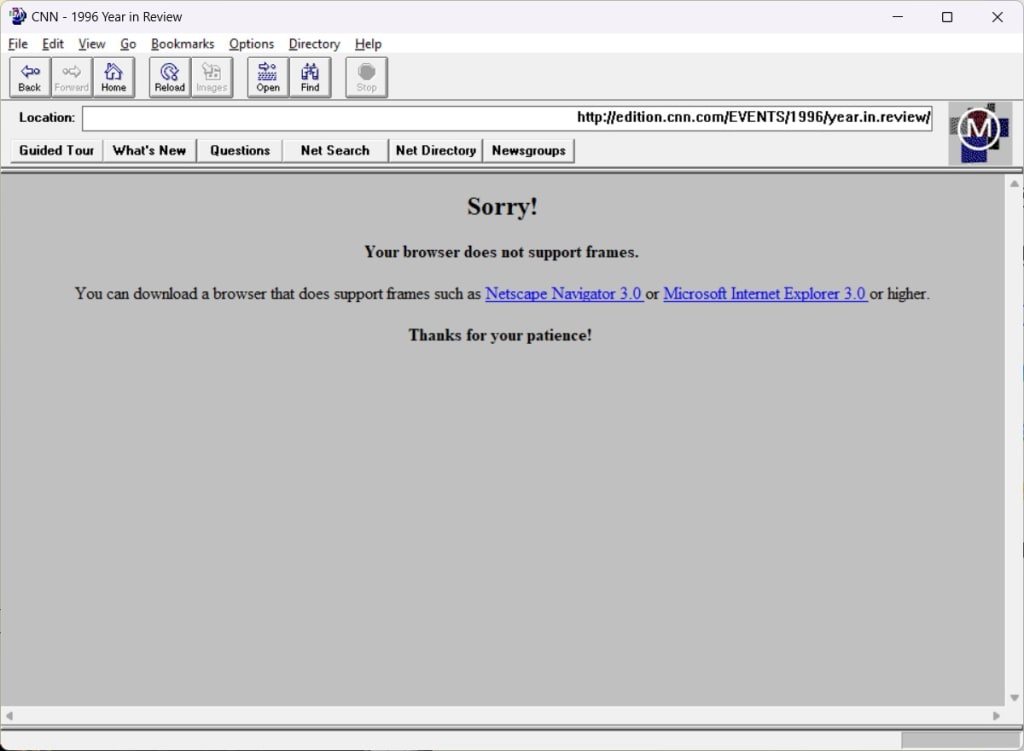Open the What's New page
The image size is (1024, 751).
(149, 150)
